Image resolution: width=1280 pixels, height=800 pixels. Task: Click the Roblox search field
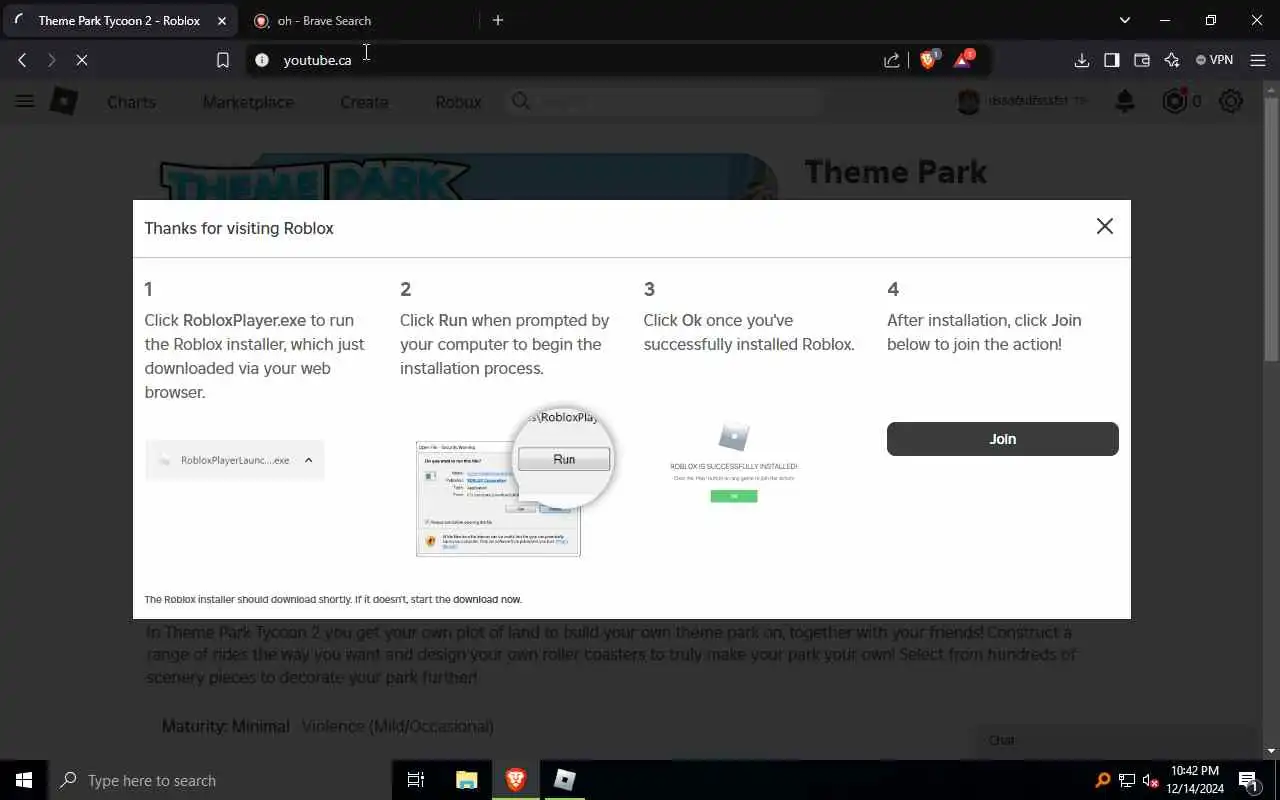664,101
